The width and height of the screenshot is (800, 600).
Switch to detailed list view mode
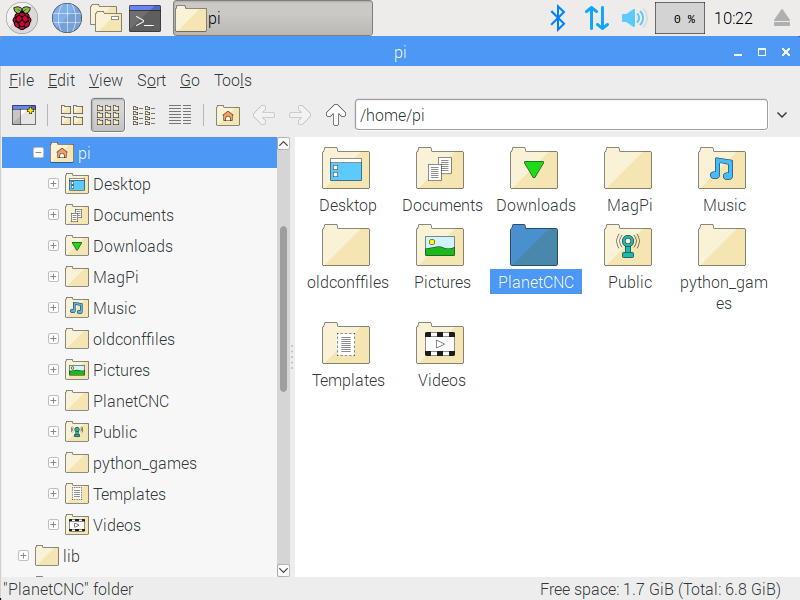tap(180, 115)
